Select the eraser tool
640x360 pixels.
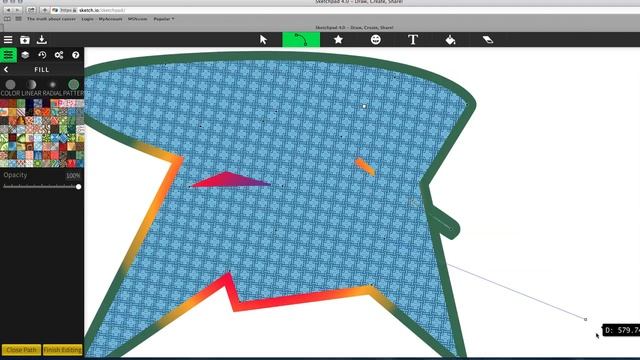pos(488,40)
